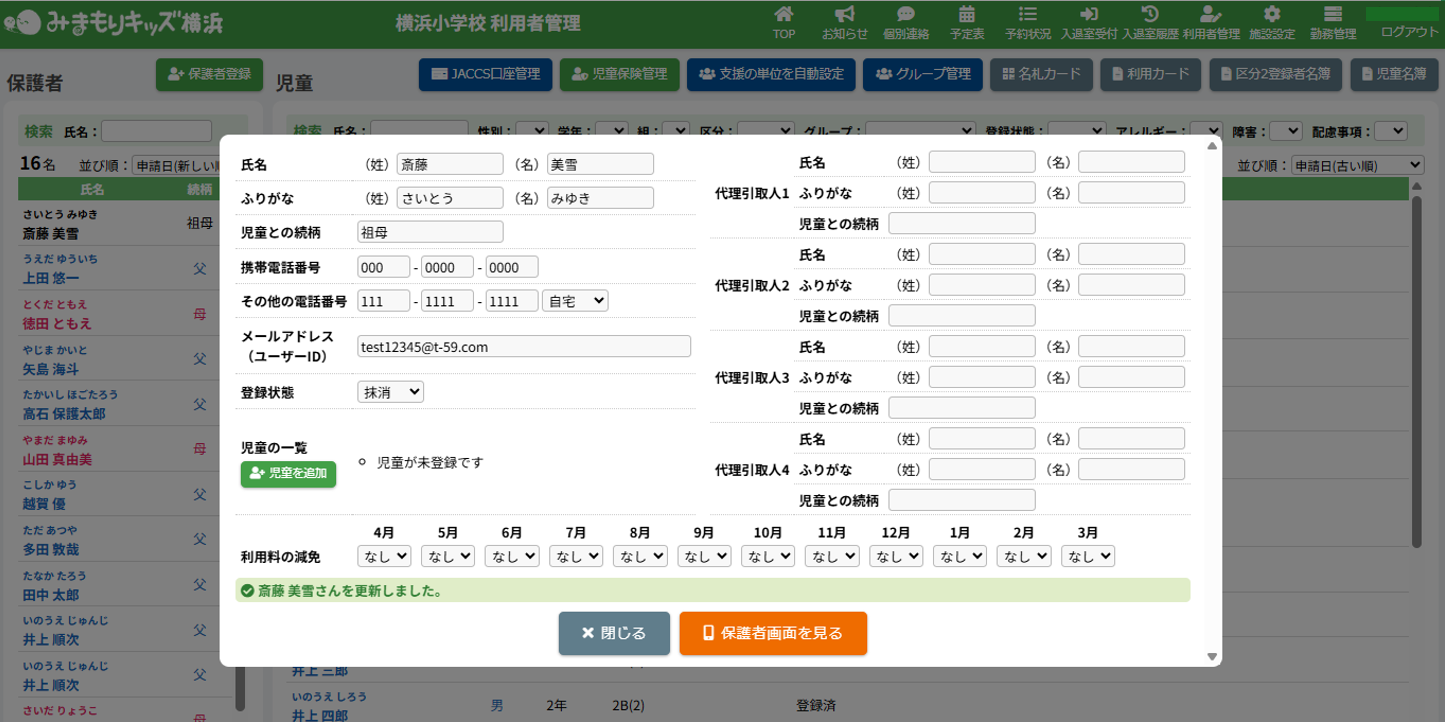Open 入退室履歴 history icon
This screenshot has height=722, width=1445.
(1150, 15)
